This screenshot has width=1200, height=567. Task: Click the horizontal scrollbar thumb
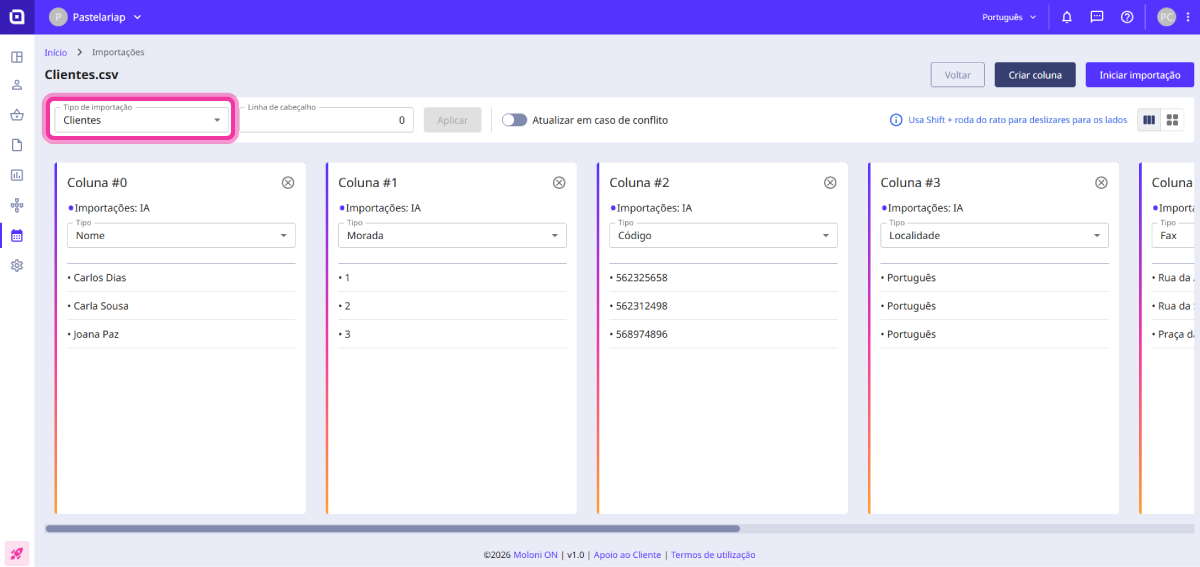point(392,528)
